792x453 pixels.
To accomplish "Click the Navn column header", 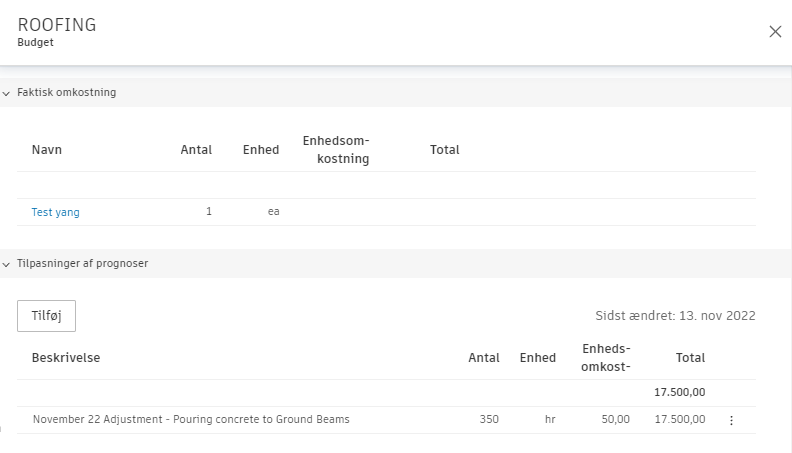I will click(47, 150).
